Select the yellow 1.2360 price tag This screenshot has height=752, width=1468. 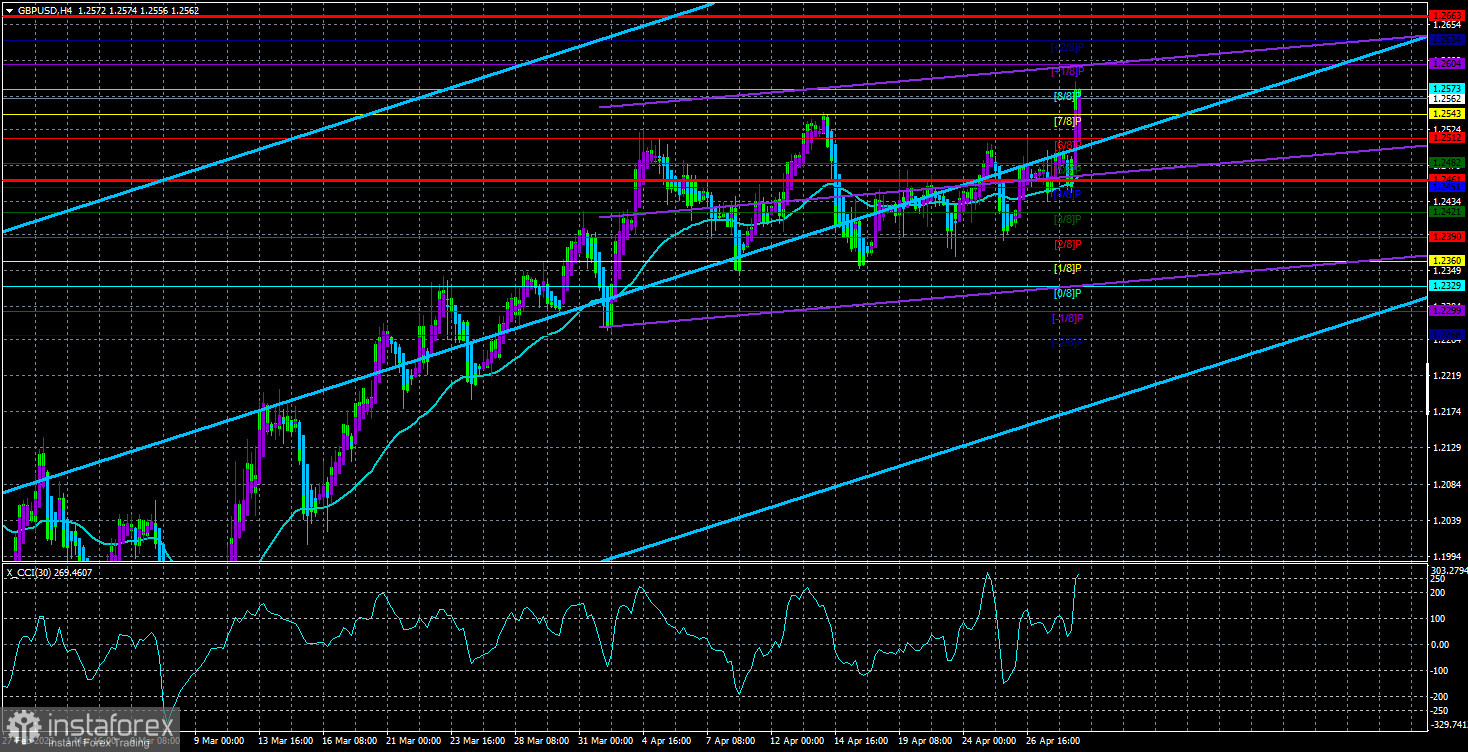1446,260
